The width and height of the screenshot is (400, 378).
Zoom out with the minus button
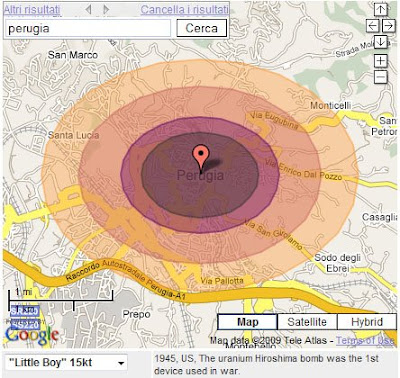click(x=380, y=77)
